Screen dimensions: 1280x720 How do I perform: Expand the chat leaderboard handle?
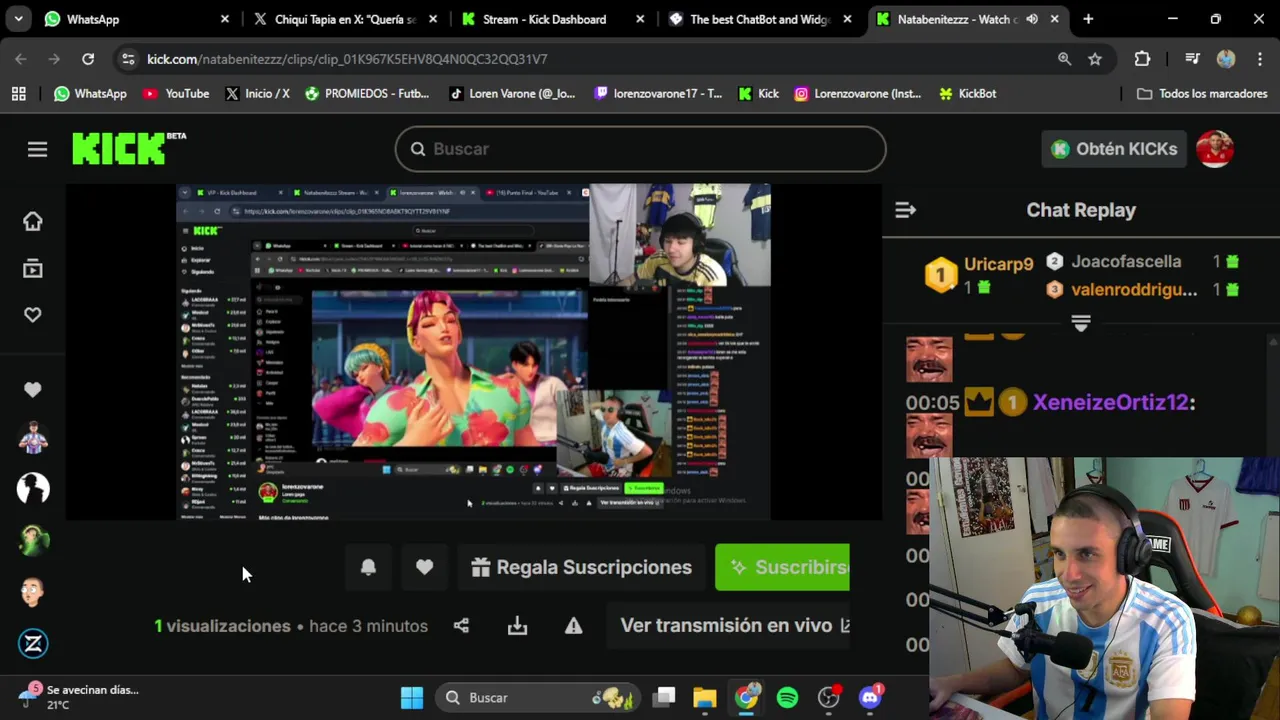[1081, 323]
